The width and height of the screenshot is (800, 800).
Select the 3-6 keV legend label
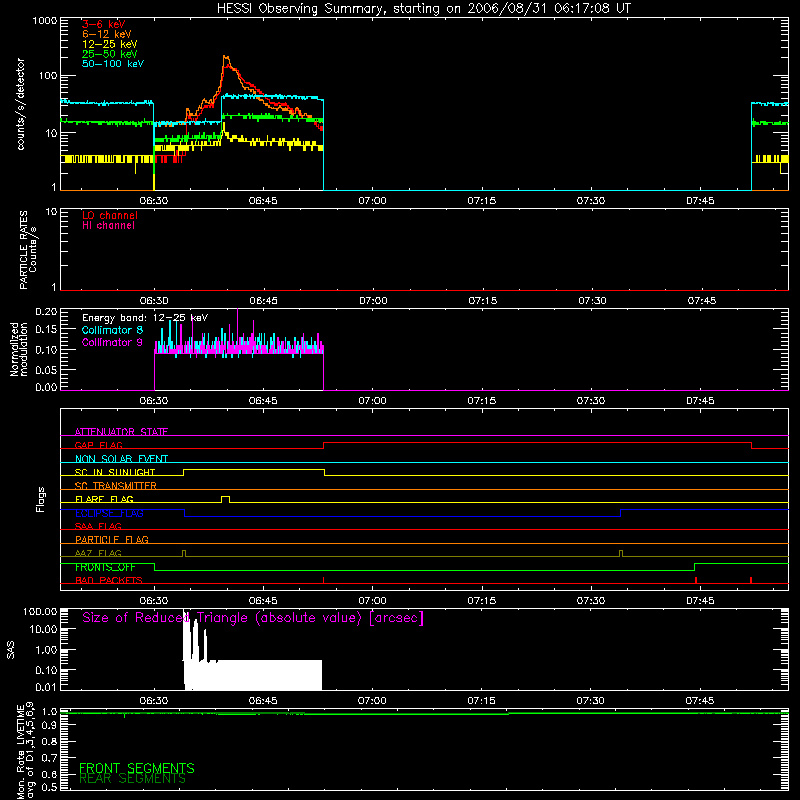tap(103, 24)
